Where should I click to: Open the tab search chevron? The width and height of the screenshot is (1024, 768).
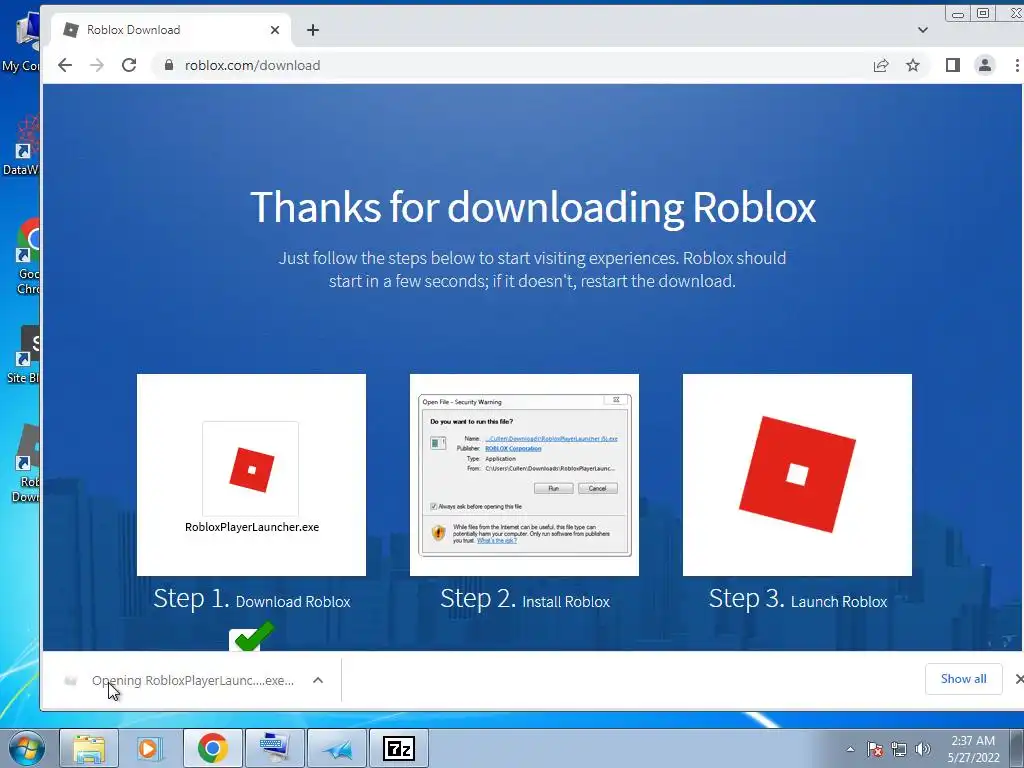923,30
